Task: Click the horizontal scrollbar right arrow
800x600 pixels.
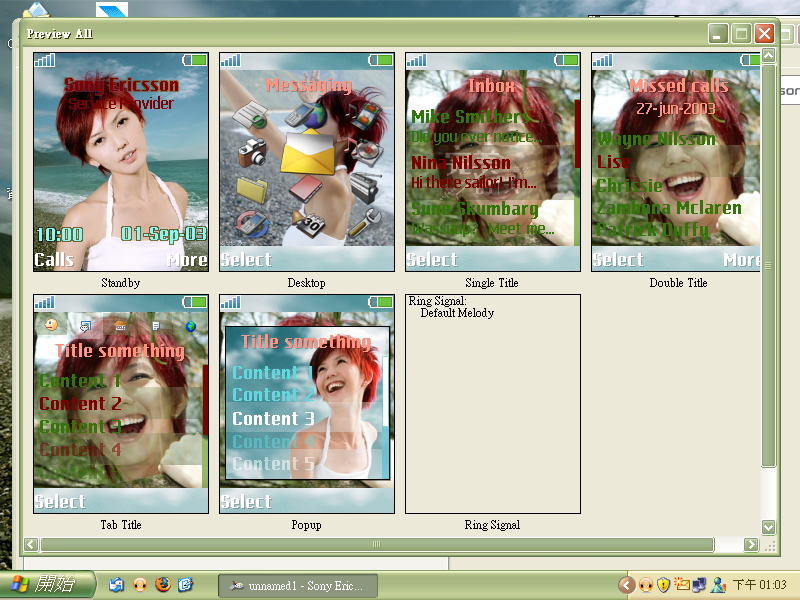Action: point(751,544)
